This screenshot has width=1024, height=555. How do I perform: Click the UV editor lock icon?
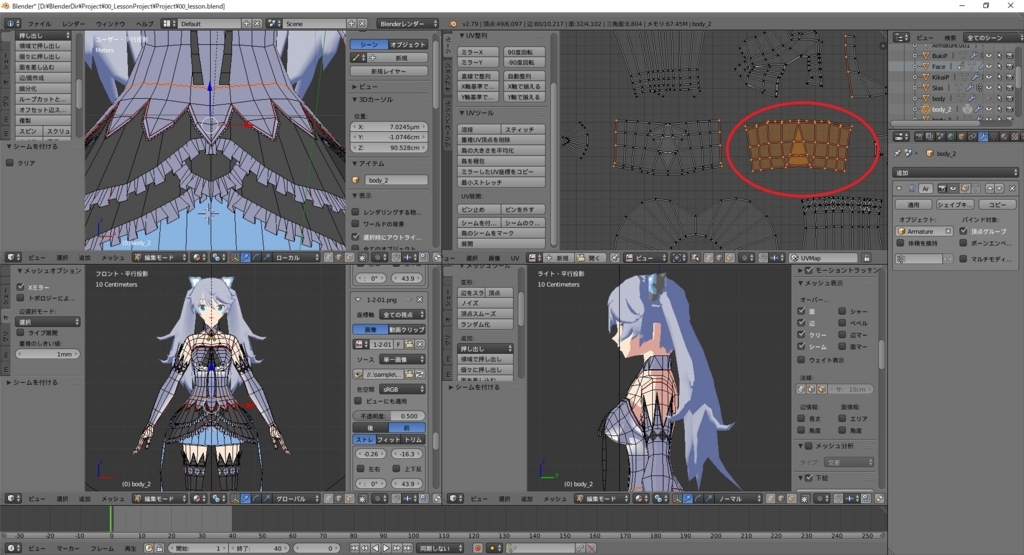click(867, 258)
